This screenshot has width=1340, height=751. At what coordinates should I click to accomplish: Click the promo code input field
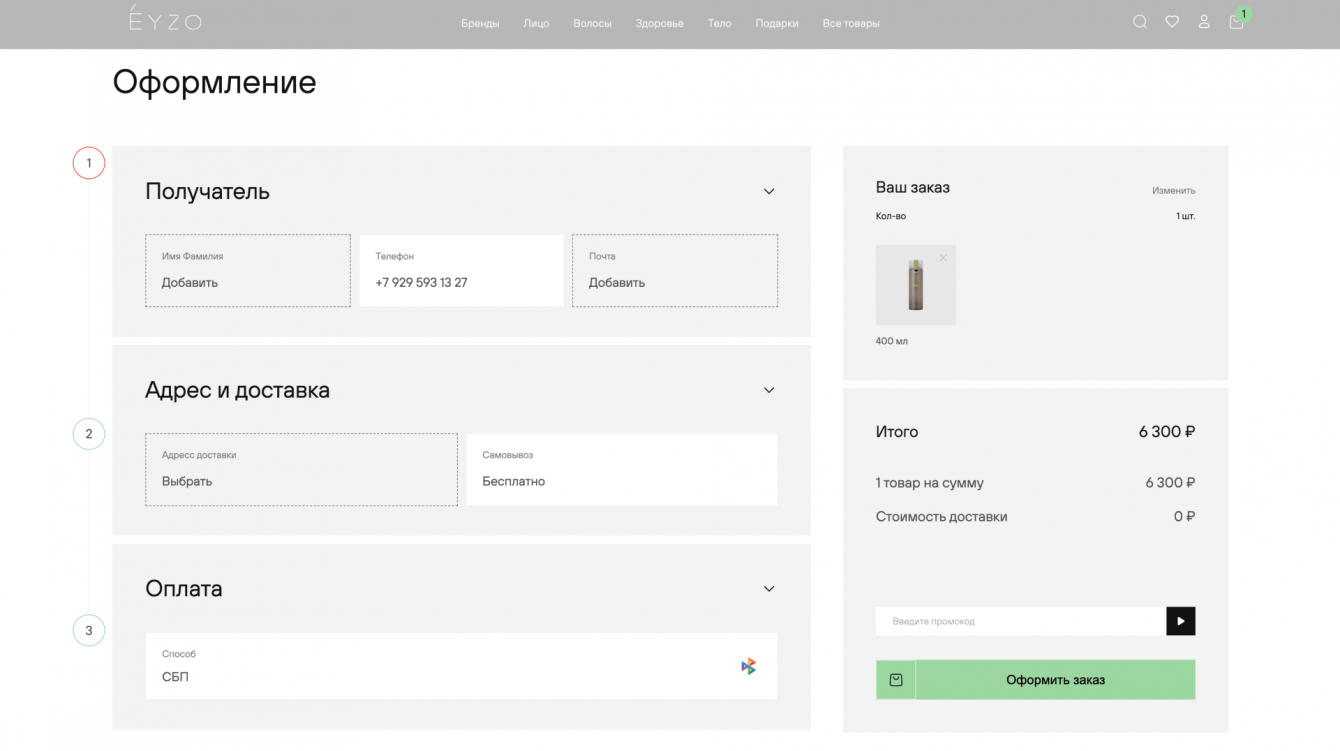click(x=1020, y=621)
